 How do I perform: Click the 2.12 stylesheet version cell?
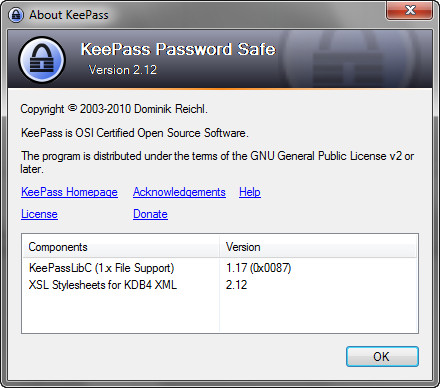coord(236,285)
